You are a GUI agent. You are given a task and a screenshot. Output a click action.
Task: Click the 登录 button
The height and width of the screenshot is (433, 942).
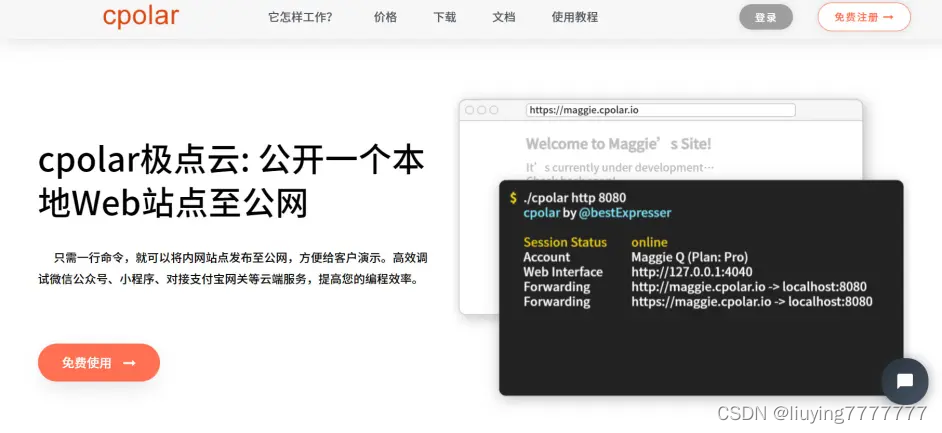[x=766, y=17]
